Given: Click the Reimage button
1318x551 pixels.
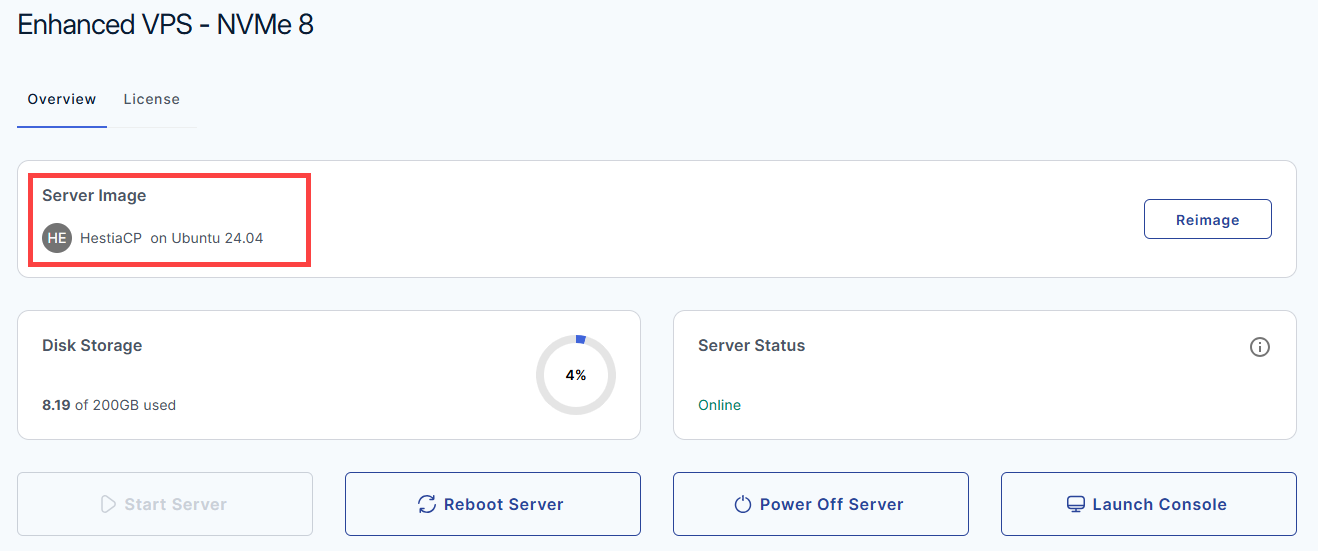Looking at the screenshot, I should point(1208,219).
